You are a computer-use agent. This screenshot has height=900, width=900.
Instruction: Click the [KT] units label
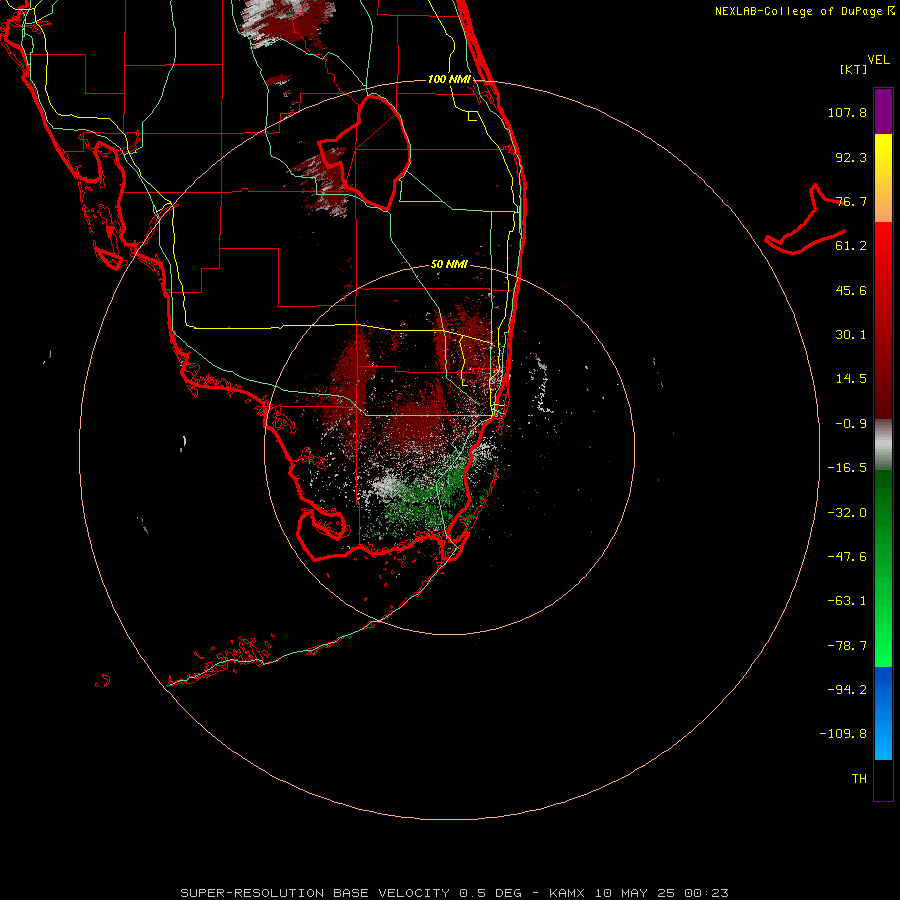[854, 69]
